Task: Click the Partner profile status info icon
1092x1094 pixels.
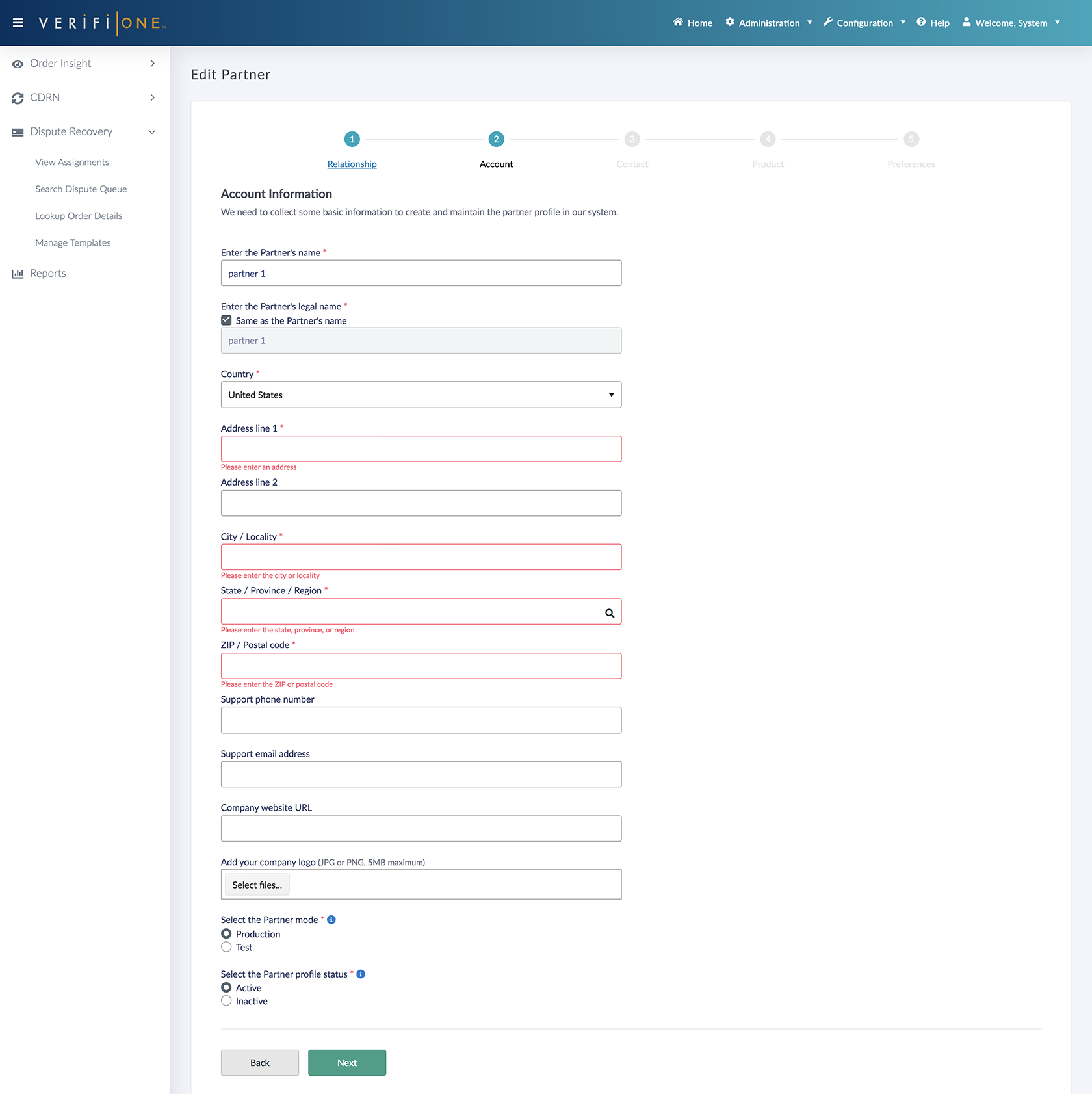Action: pyautogui.click(x=361, y=974)
